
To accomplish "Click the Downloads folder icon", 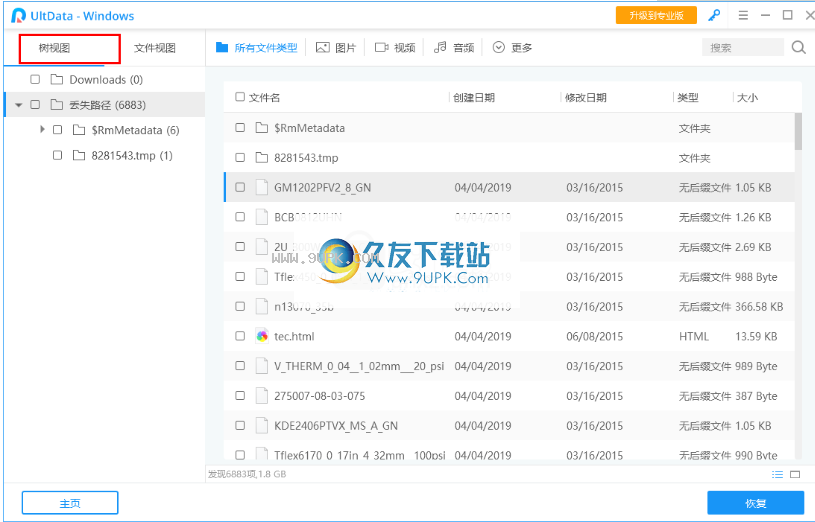I will tap(57, 80).
